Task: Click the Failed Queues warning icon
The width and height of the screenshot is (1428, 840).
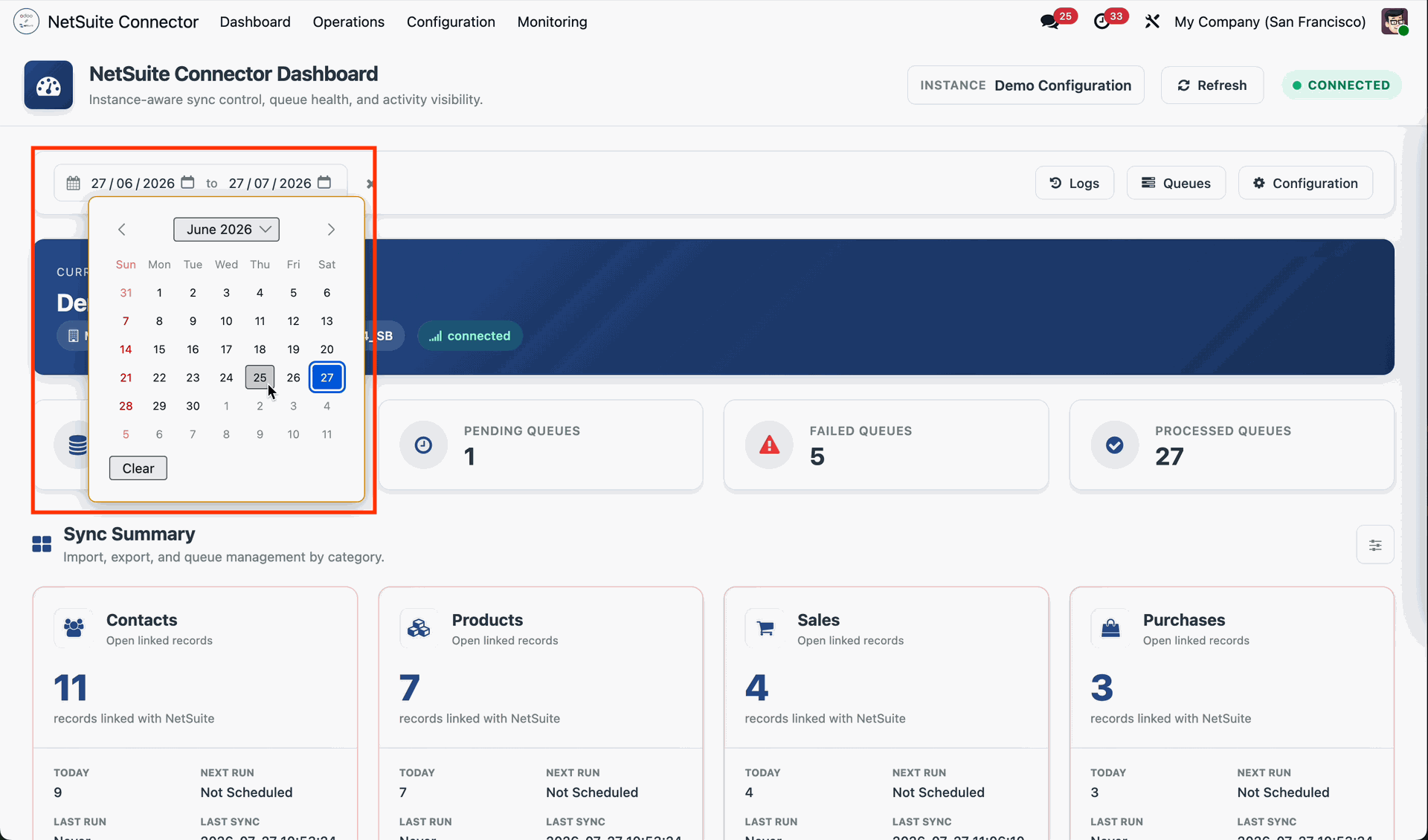Action: click(769, 445)
